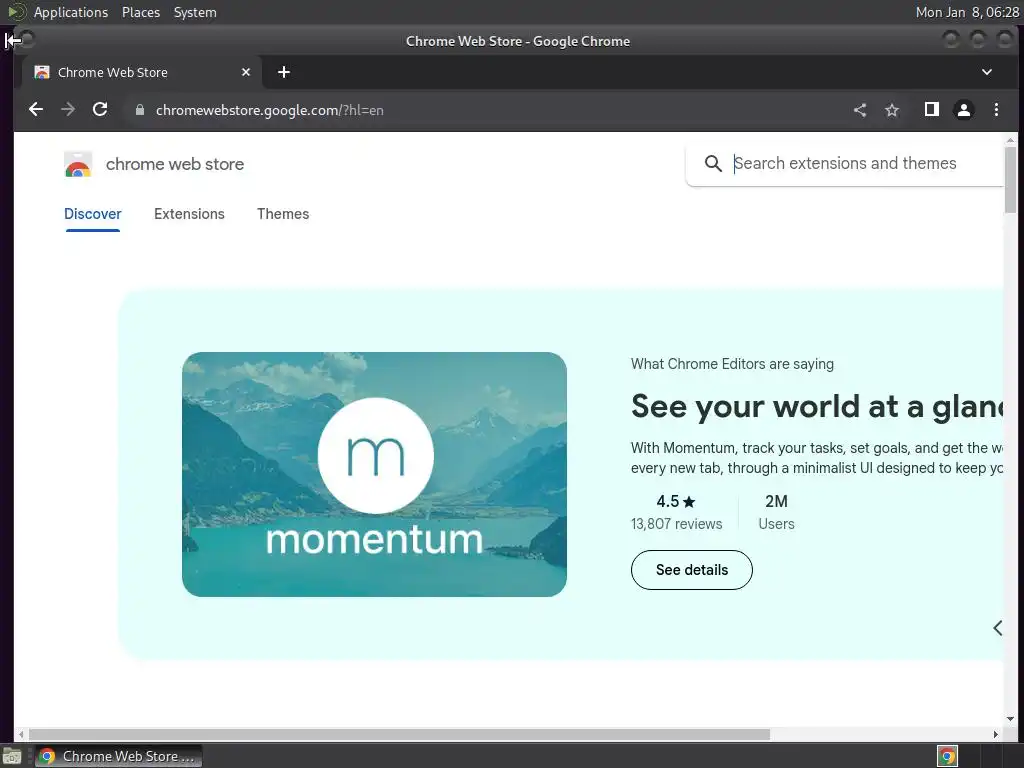Click the 4.5 star rating
The height and width of the screenshot is (768, 1024).
click(x=676, y=502)
